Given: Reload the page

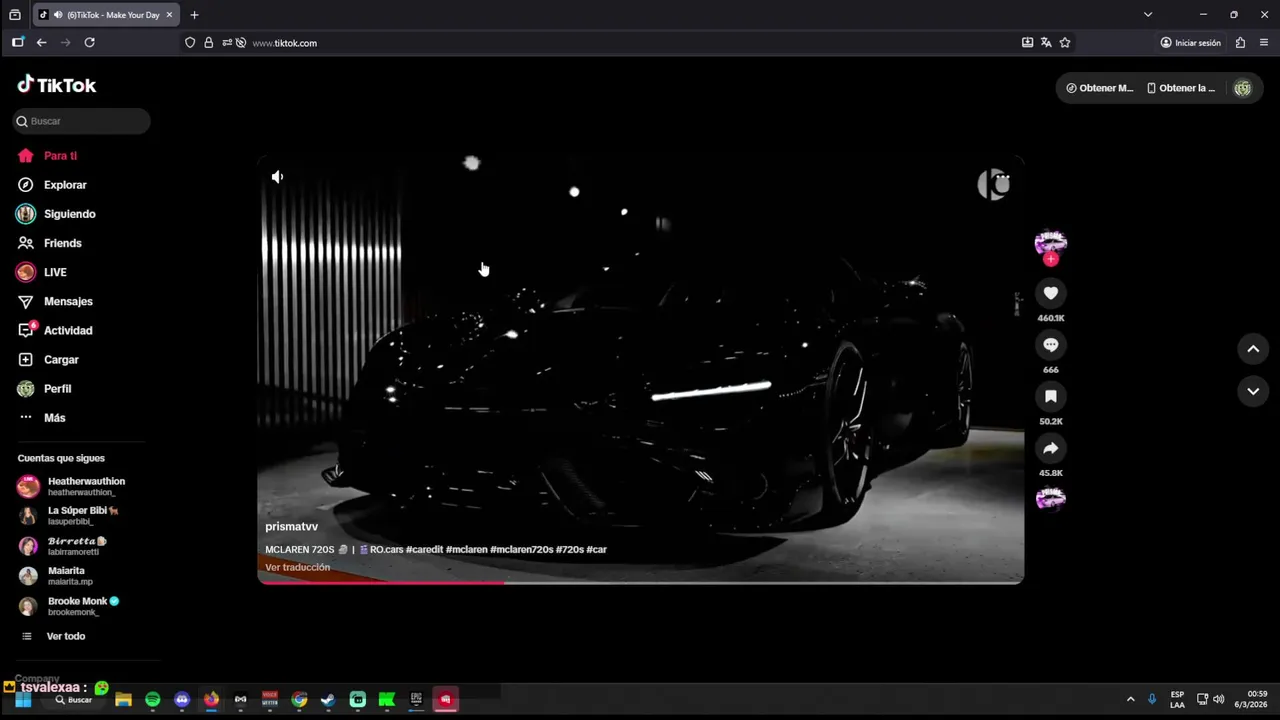Looking at the screenshot, I should (89, 43).
